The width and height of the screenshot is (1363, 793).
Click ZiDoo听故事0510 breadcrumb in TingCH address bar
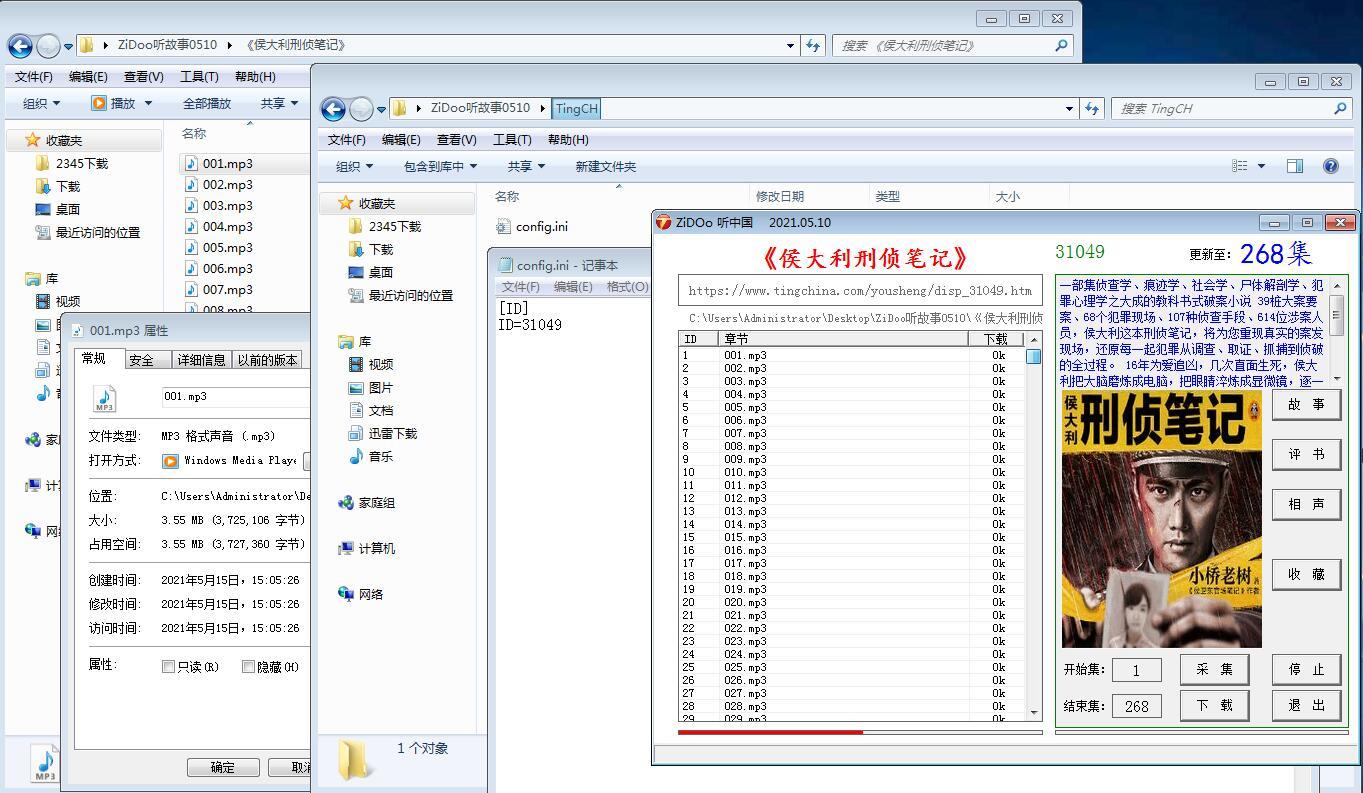pos(480,109)
